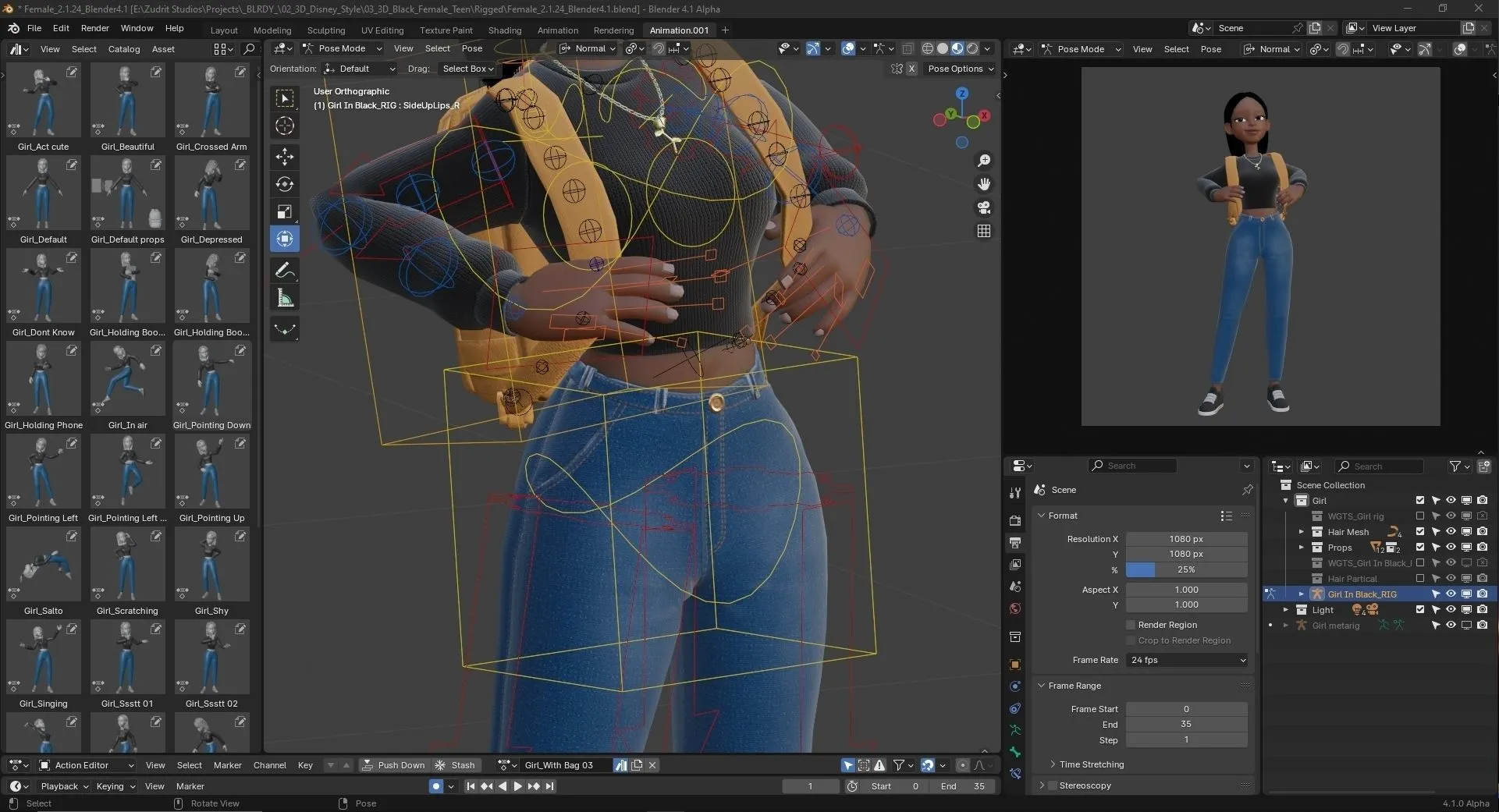Jump to the last frame with end playback icon
The image size is (1499, 812).
[x=549, y=786]
